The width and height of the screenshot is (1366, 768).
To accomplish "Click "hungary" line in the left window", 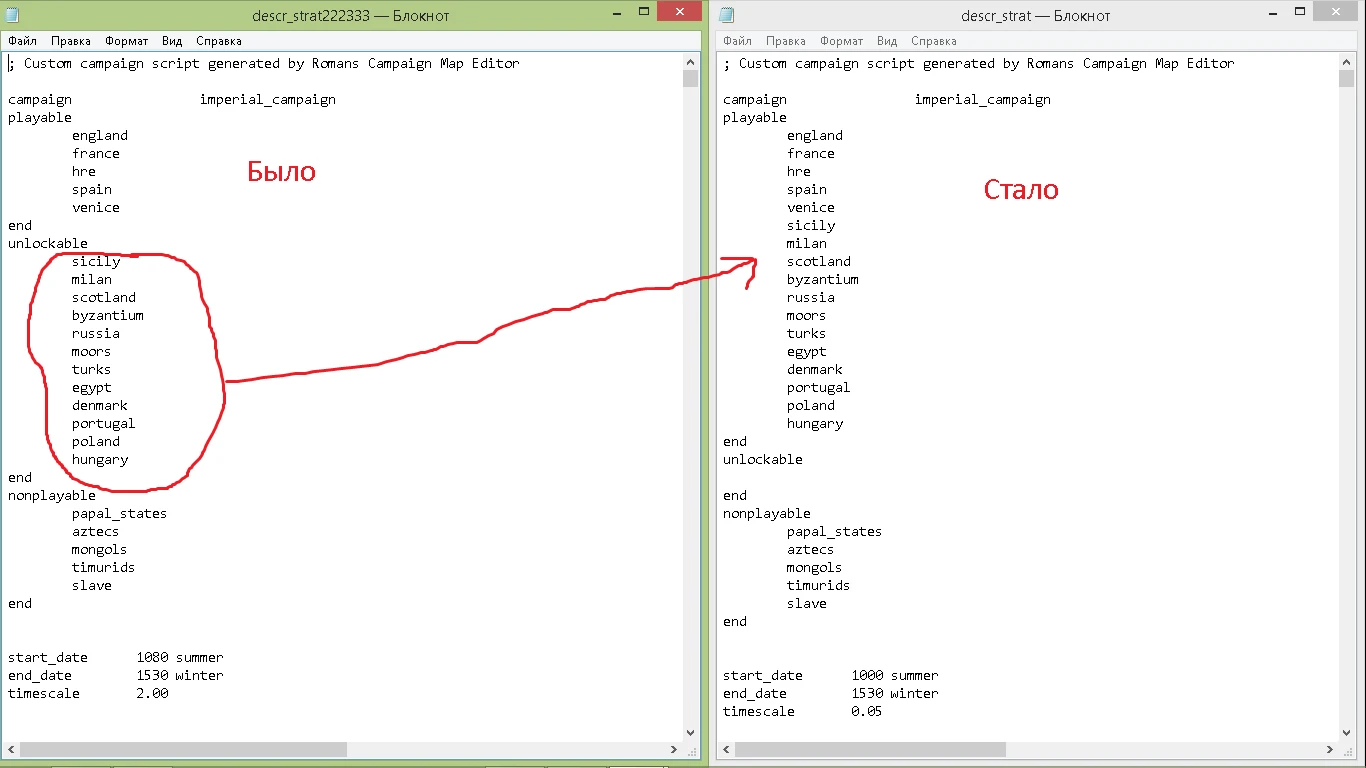I will (100, 459).
